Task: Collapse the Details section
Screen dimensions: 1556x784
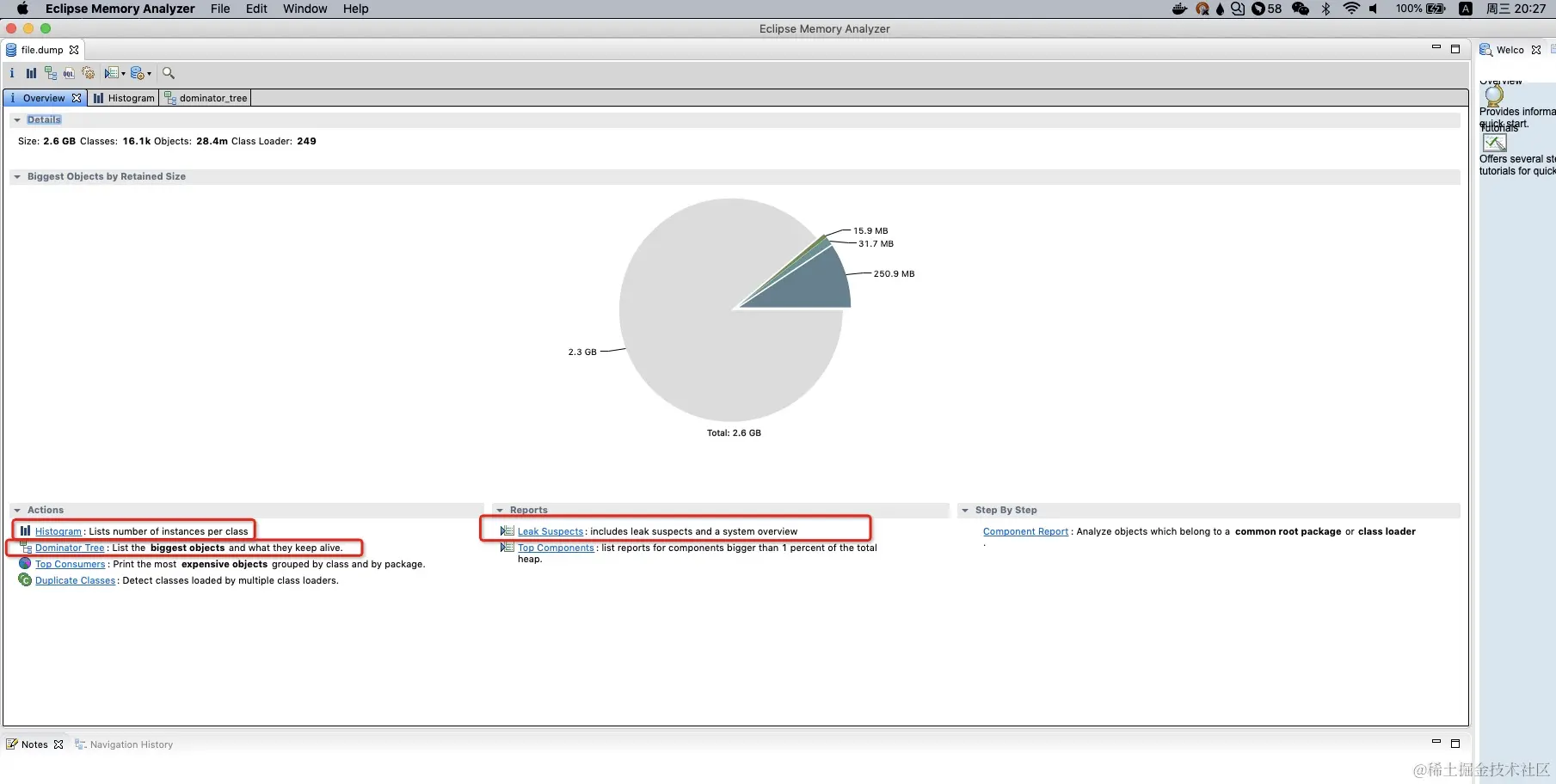Action: pyautogui.click(x=17, y=119)
